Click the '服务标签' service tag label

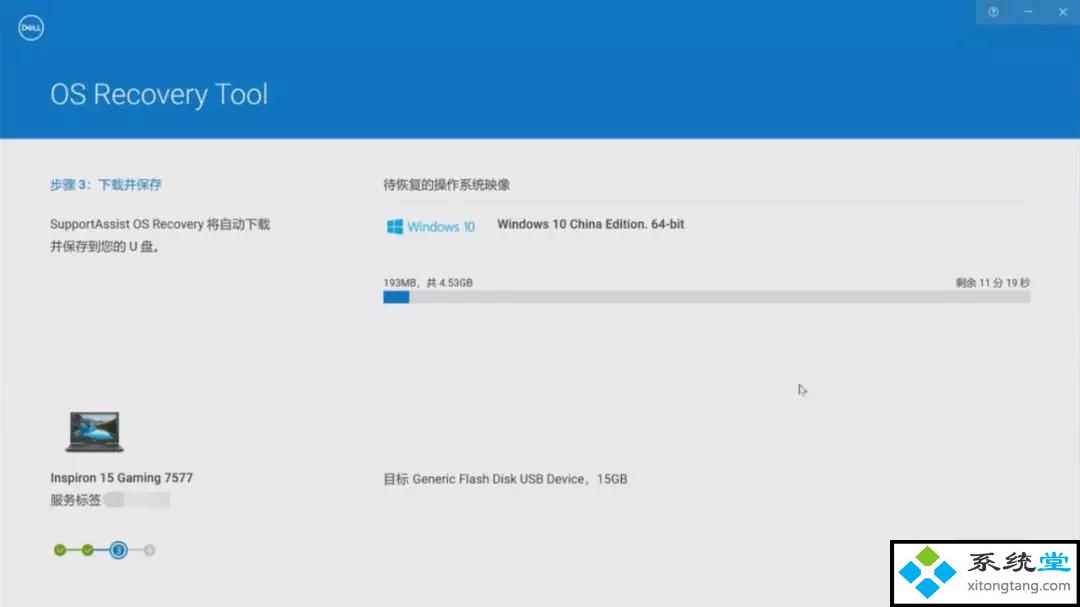(75, 500)
